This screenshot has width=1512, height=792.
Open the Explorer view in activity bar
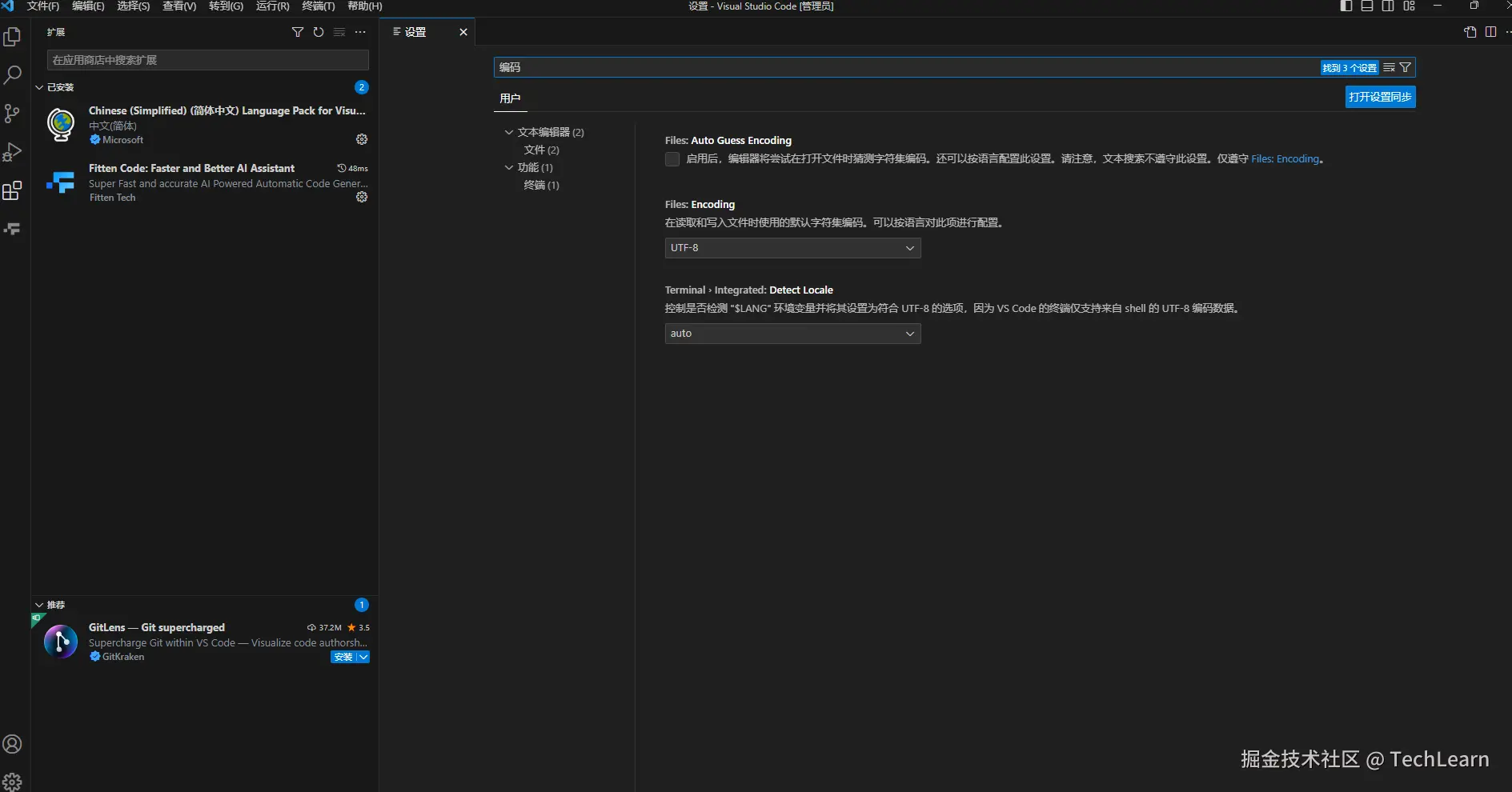(x=13, y=37)
